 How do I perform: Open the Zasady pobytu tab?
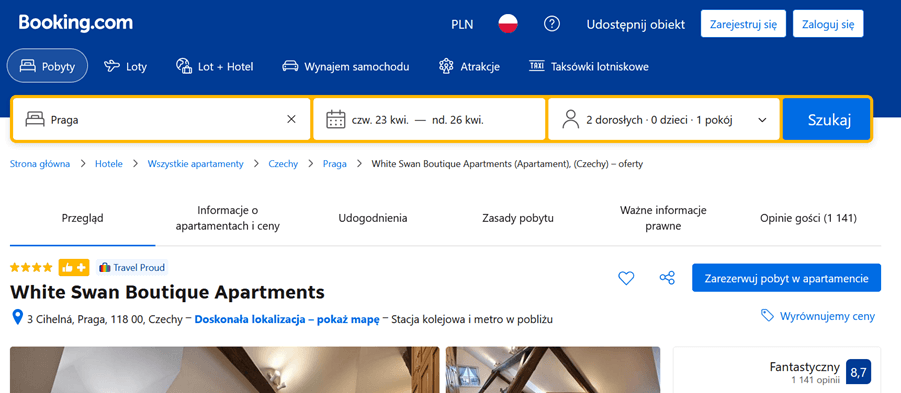518,218
